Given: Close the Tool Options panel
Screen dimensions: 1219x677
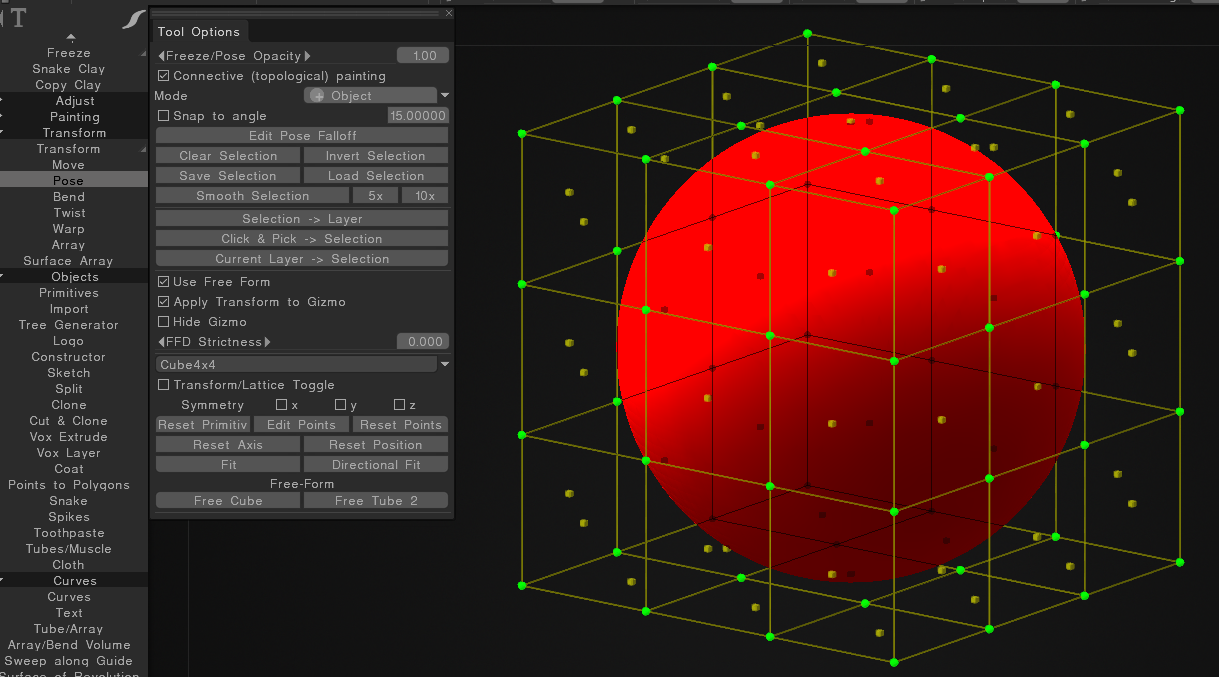Looking at the screenshot, I should (448, 14).
